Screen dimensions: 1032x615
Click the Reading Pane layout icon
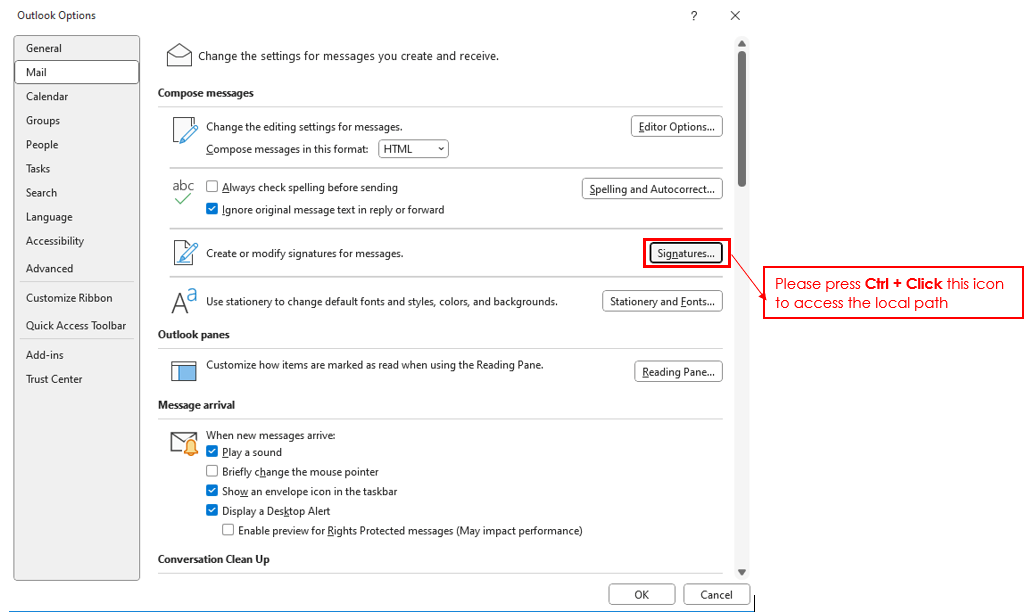[184, 371]
